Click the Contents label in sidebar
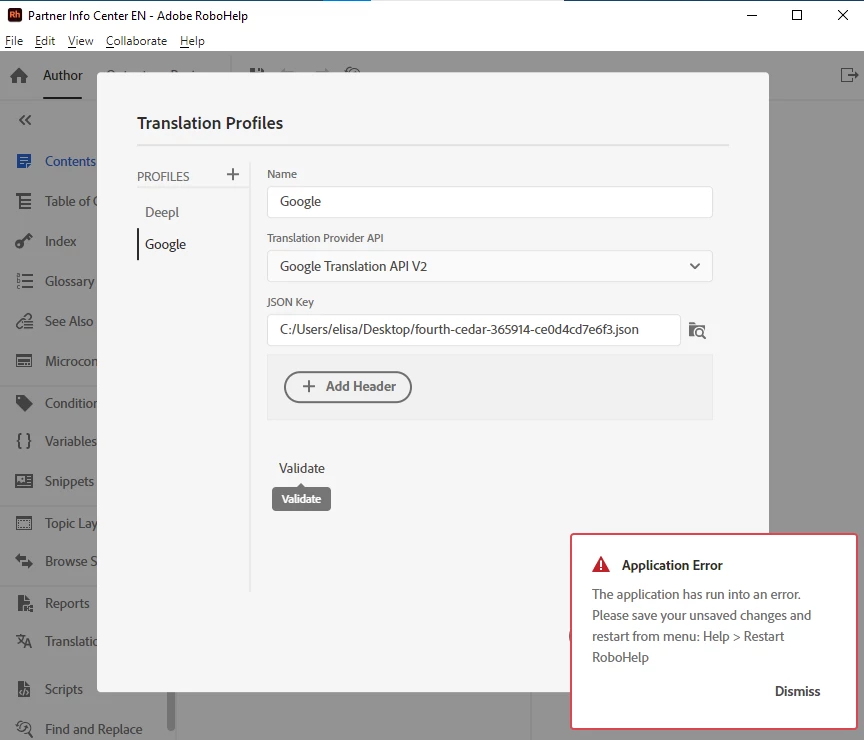864x740 pixels. coord(70,161)
